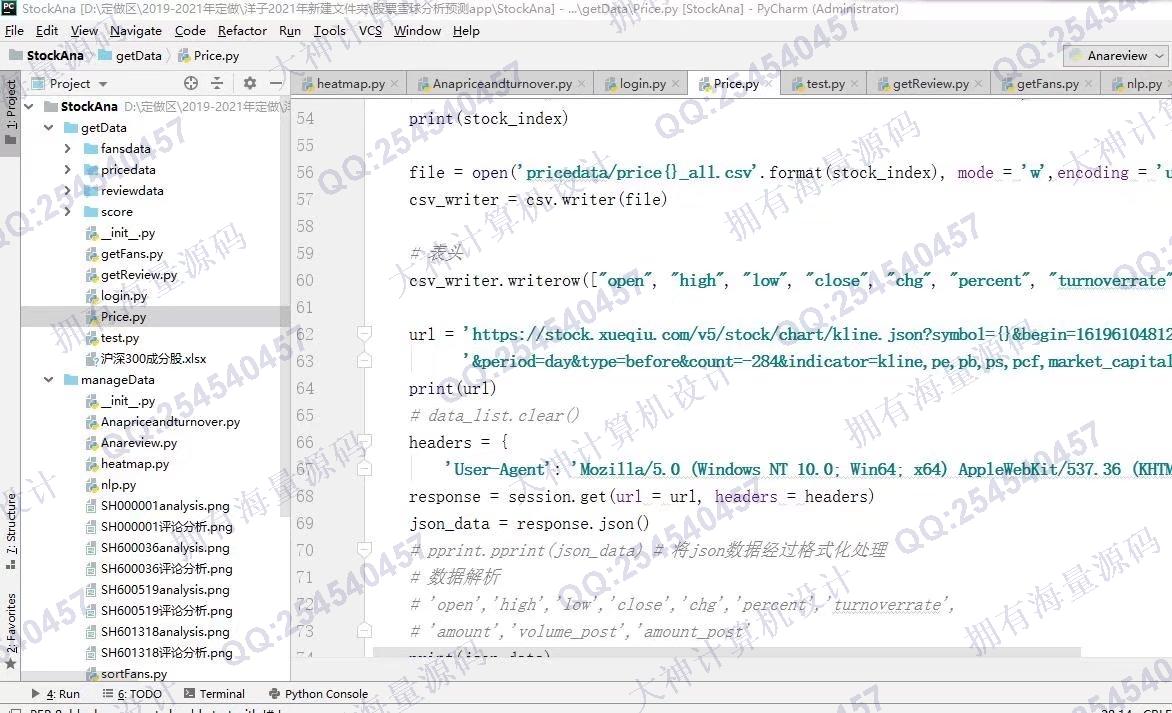Click getData breadcrumb in navigation bar
The width and height of the screenshot is (1172, 713).
(130, 55)
